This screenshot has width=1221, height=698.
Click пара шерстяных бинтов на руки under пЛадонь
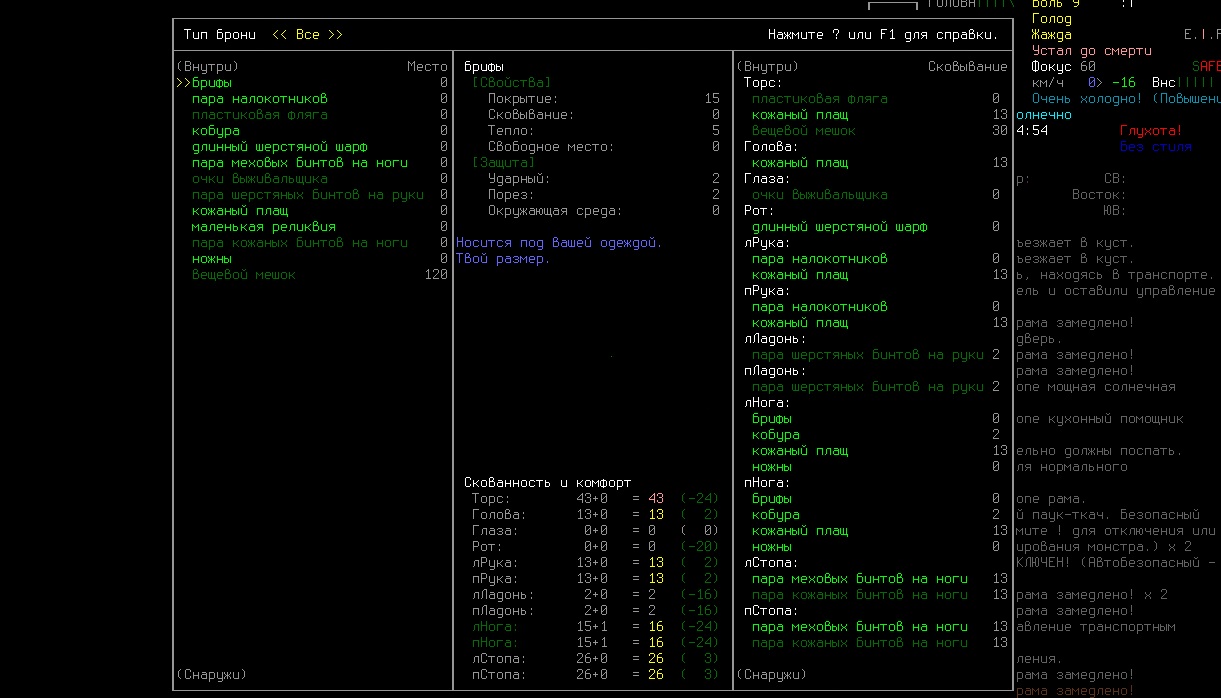click(868, 386)
